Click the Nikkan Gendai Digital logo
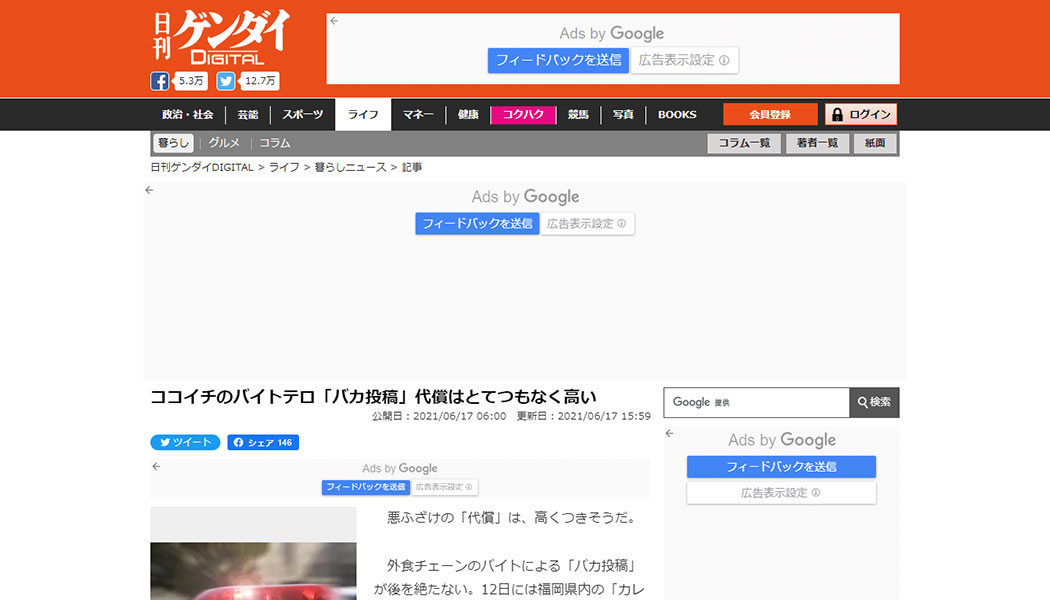Screen dimensions: 1050x600 [x=221, y=38]
